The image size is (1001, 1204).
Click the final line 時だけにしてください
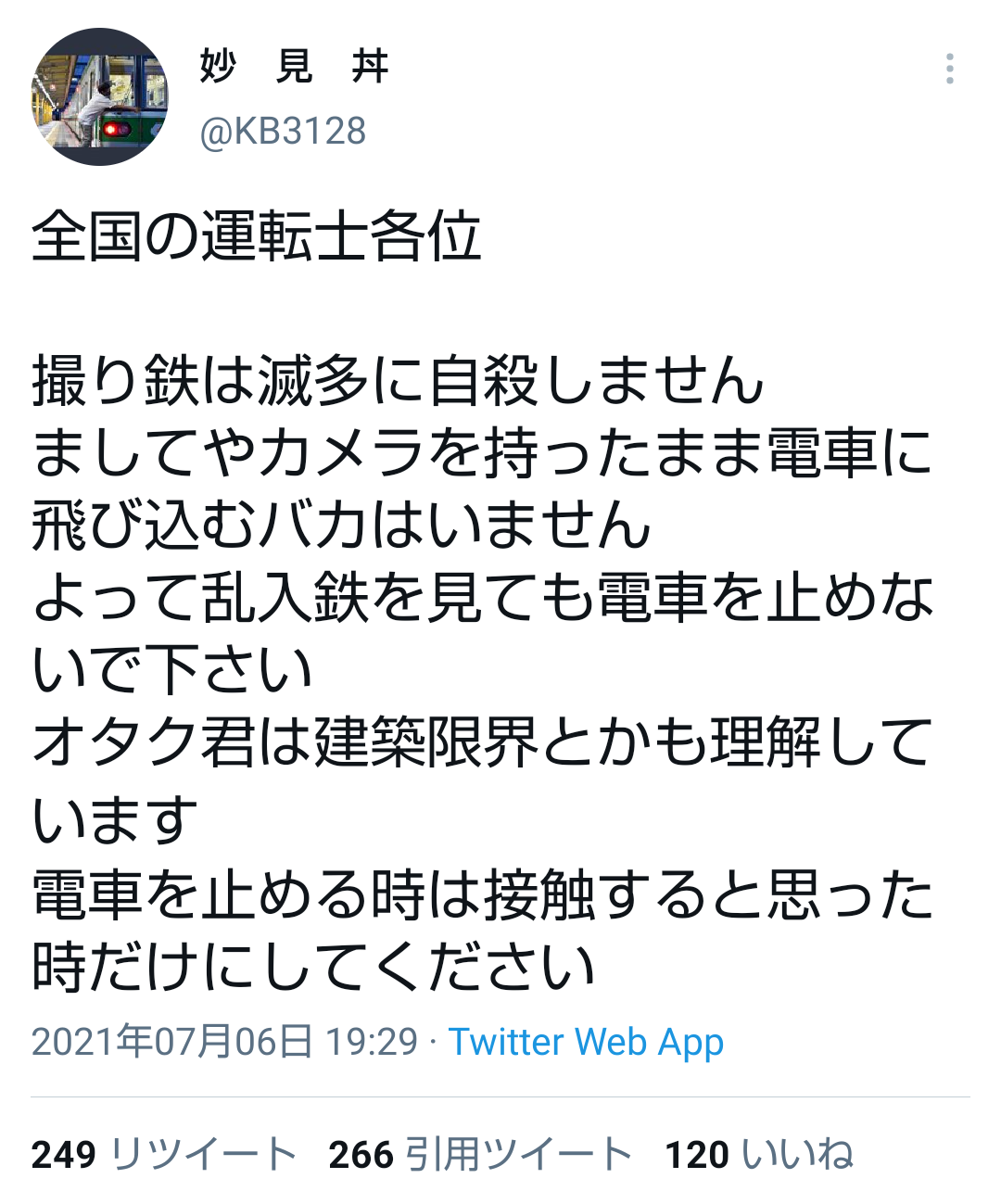[313, 967]
